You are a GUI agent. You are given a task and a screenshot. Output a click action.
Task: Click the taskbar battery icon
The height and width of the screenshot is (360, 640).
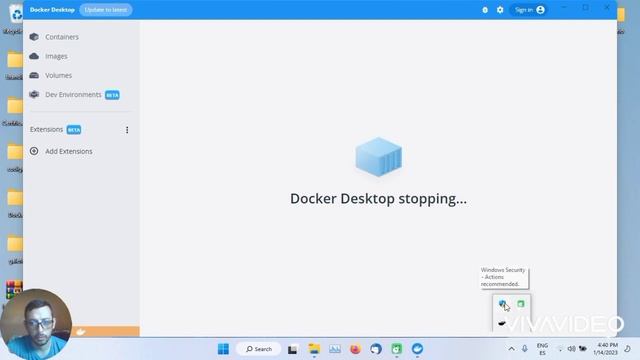point(583,349)
